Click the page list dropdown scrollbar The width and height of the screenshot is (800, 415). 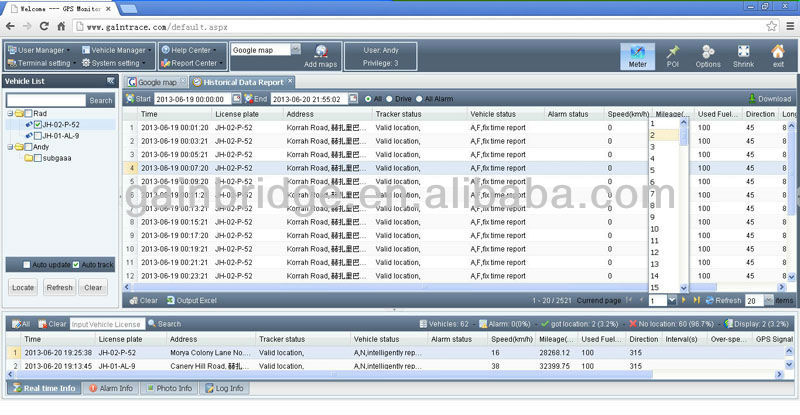684,135
